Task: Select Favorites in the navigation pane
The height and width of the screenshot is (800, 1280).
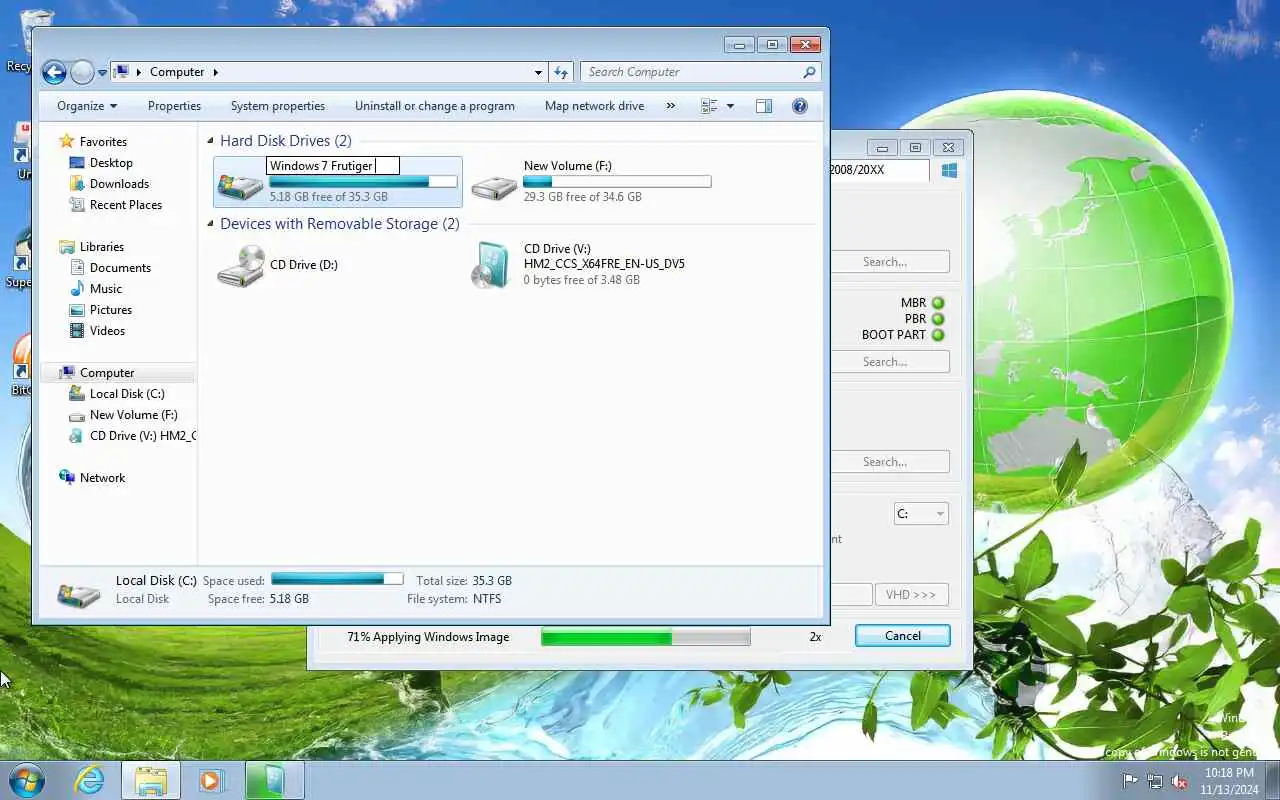Action: coord(103,142)
